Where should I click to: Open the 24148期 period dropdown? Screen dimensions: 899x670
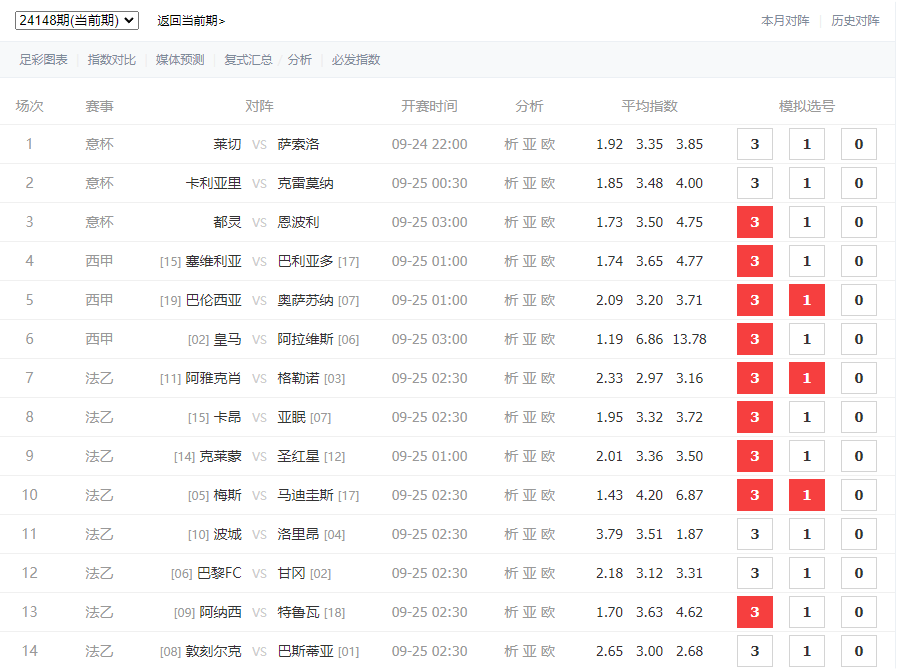[76, 21]
